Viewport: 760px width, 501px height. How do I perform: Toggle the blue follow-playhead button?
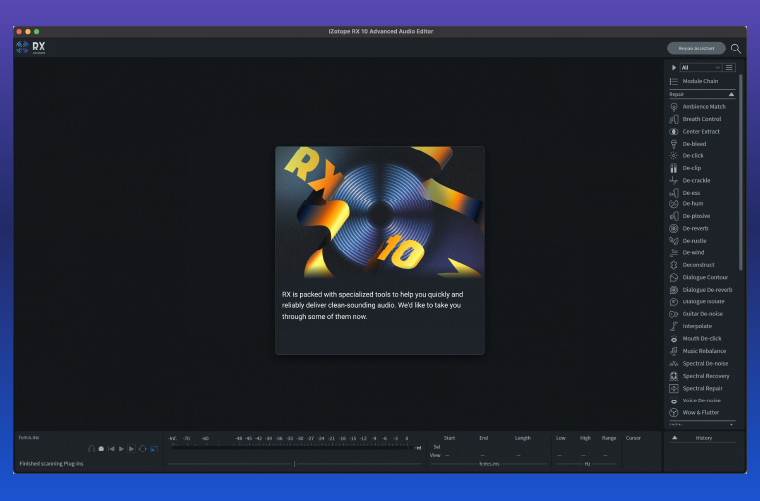click(154, 449)
